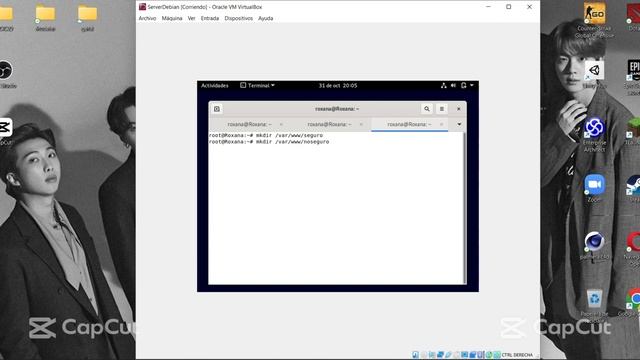Click the terminal vertical scrollbar
The image size is (640, 360).
(464, 208)
